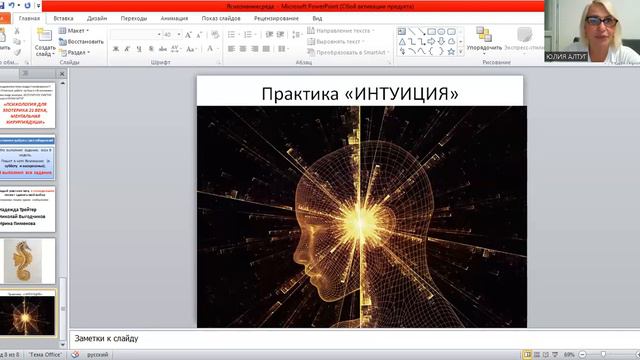The height and width of the screenshot is (360, 640).
Task: Select the slide thumbnail listing Надежда Трейгер
Action: point(27,209)
